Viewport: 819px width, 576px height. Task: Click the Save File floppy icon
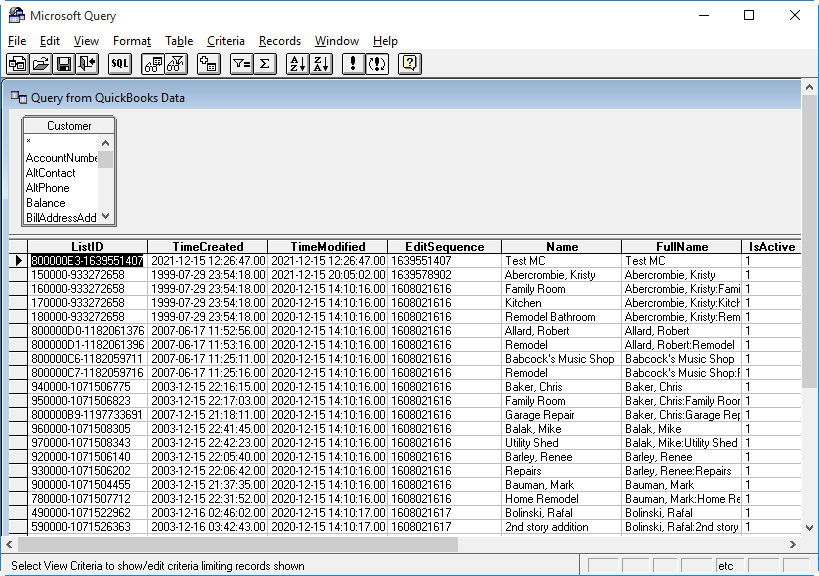(64, 64)
